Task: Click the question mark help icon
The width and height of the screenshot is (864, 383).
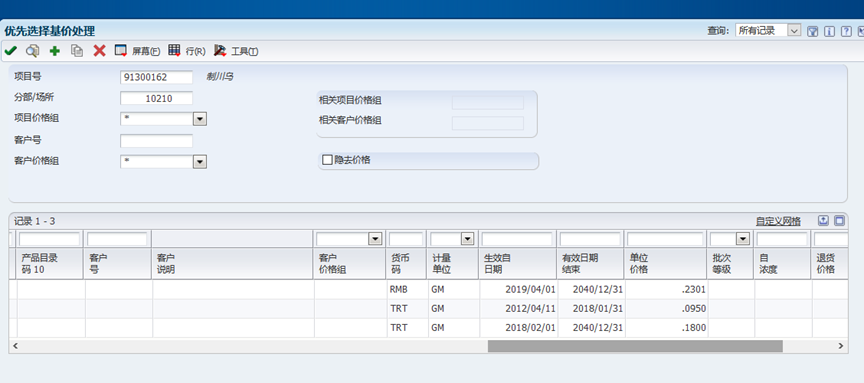Action: tap(846, 31)
